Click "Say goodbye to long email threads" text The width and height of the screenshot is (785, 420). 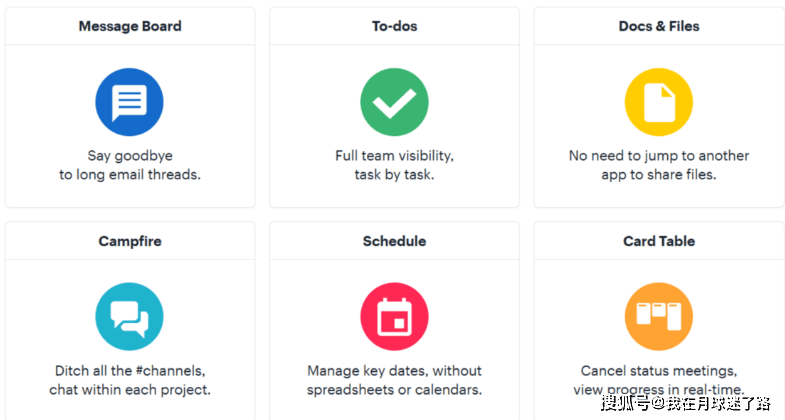[x=130, y=165]
